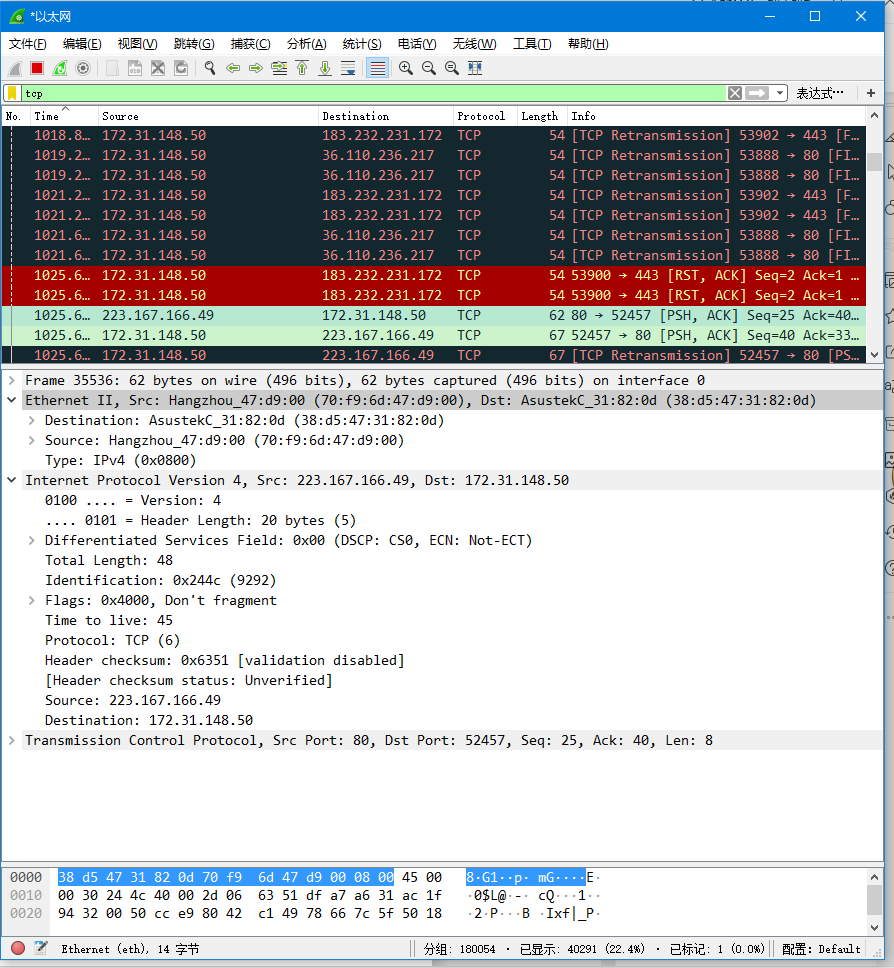Open the display filter history dropdown

(x=780, y=93)
